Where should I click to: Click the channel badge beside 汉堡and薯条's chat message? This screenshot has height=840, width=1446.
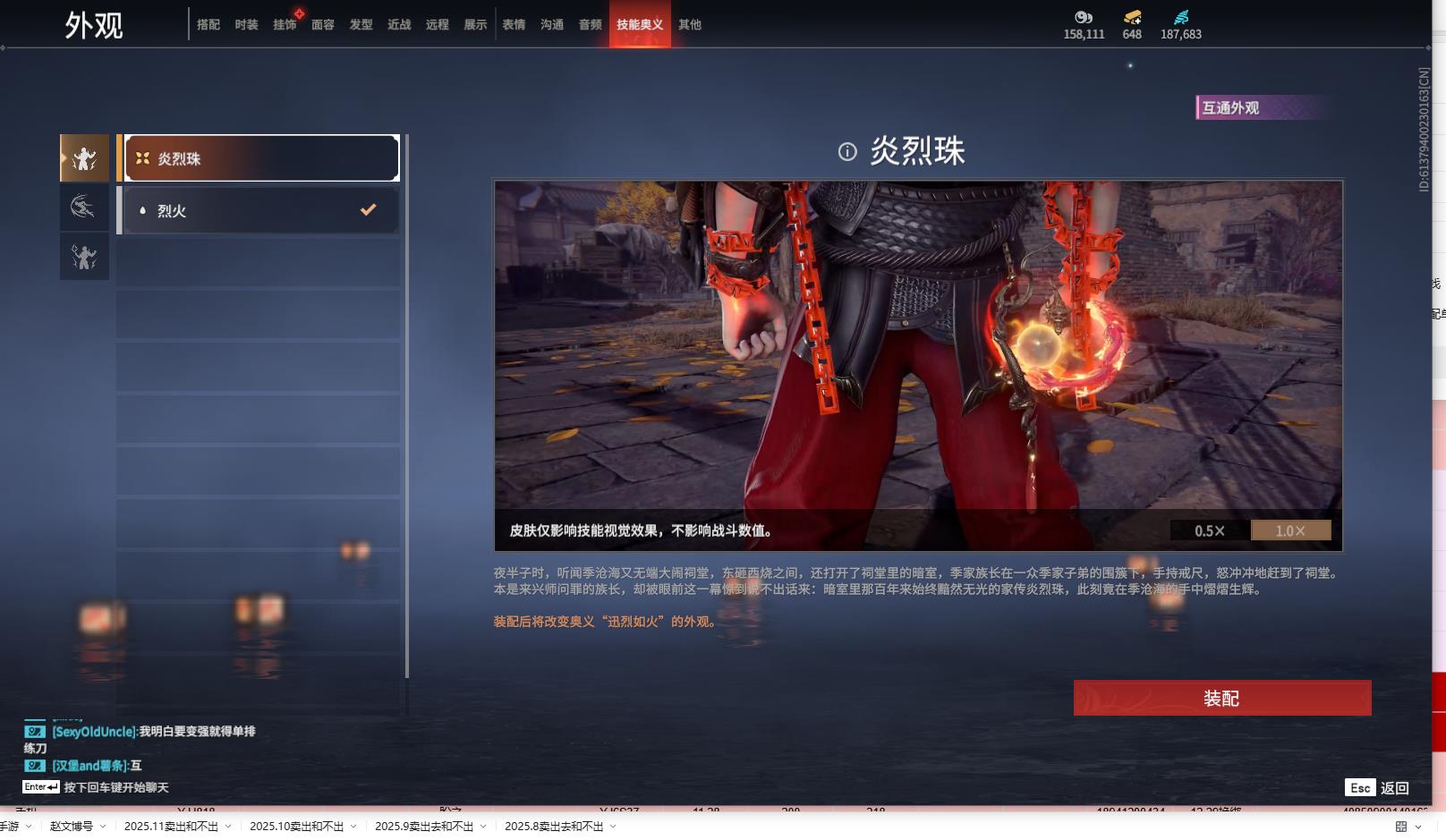click(35, 766)
